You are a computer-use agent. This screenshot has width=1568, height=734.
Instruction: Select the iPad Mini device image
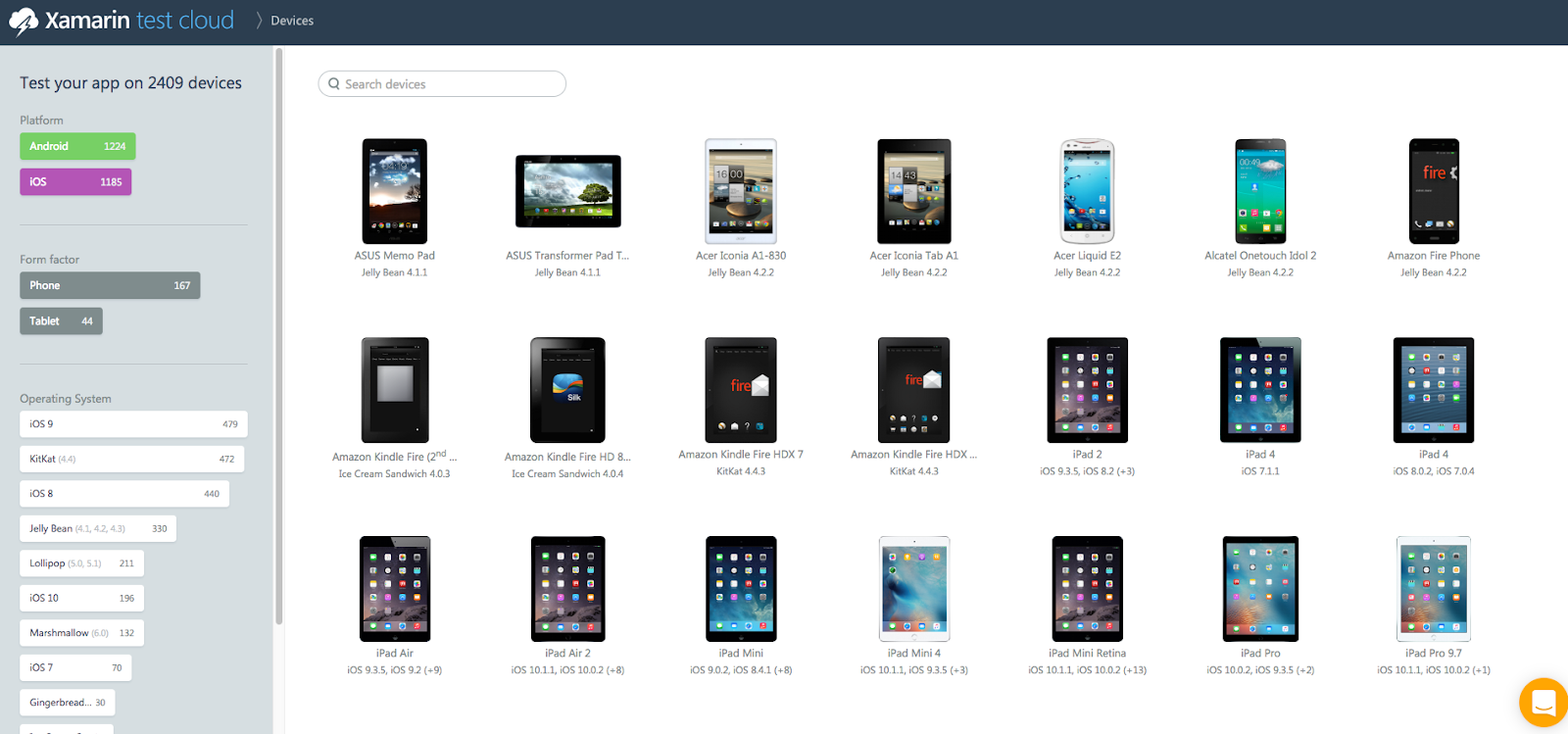coord(741,589)
